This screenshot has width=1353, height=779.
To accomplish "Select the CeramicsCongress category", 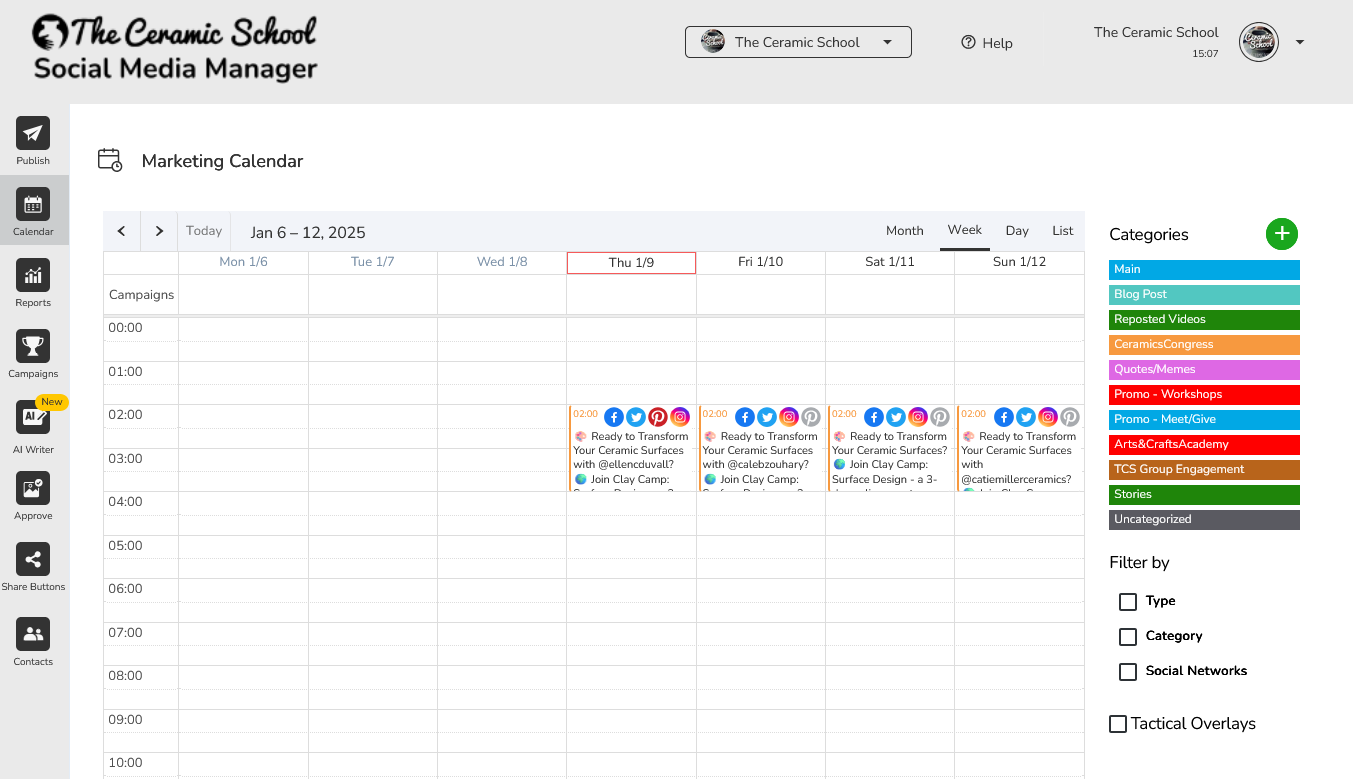I will click(x=1204, y=345).
